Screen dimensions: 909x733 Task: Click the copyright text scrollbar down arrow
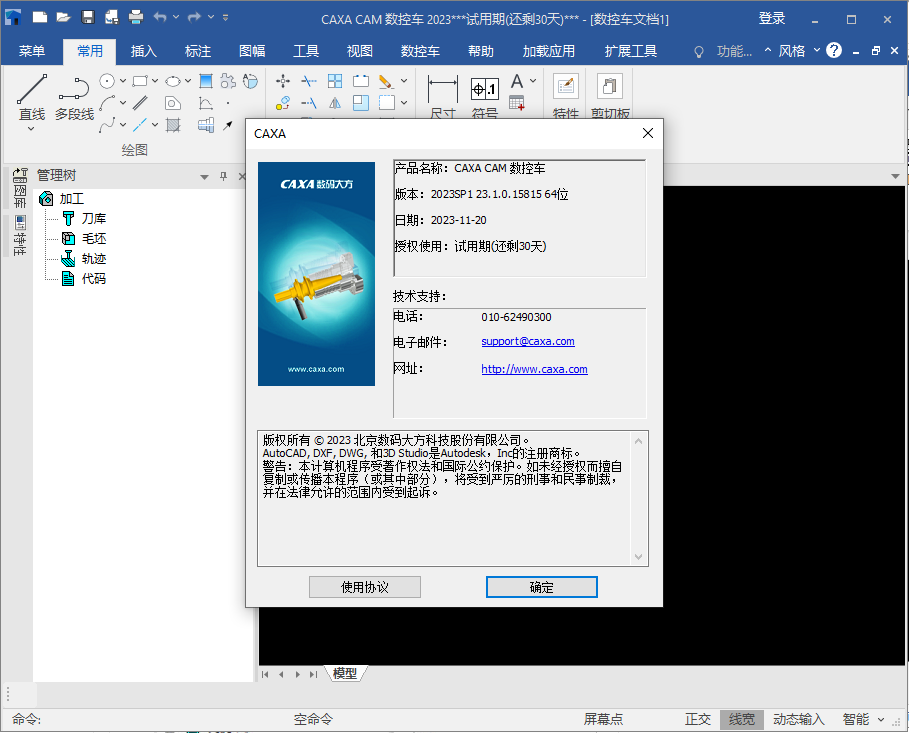[638, 557]
